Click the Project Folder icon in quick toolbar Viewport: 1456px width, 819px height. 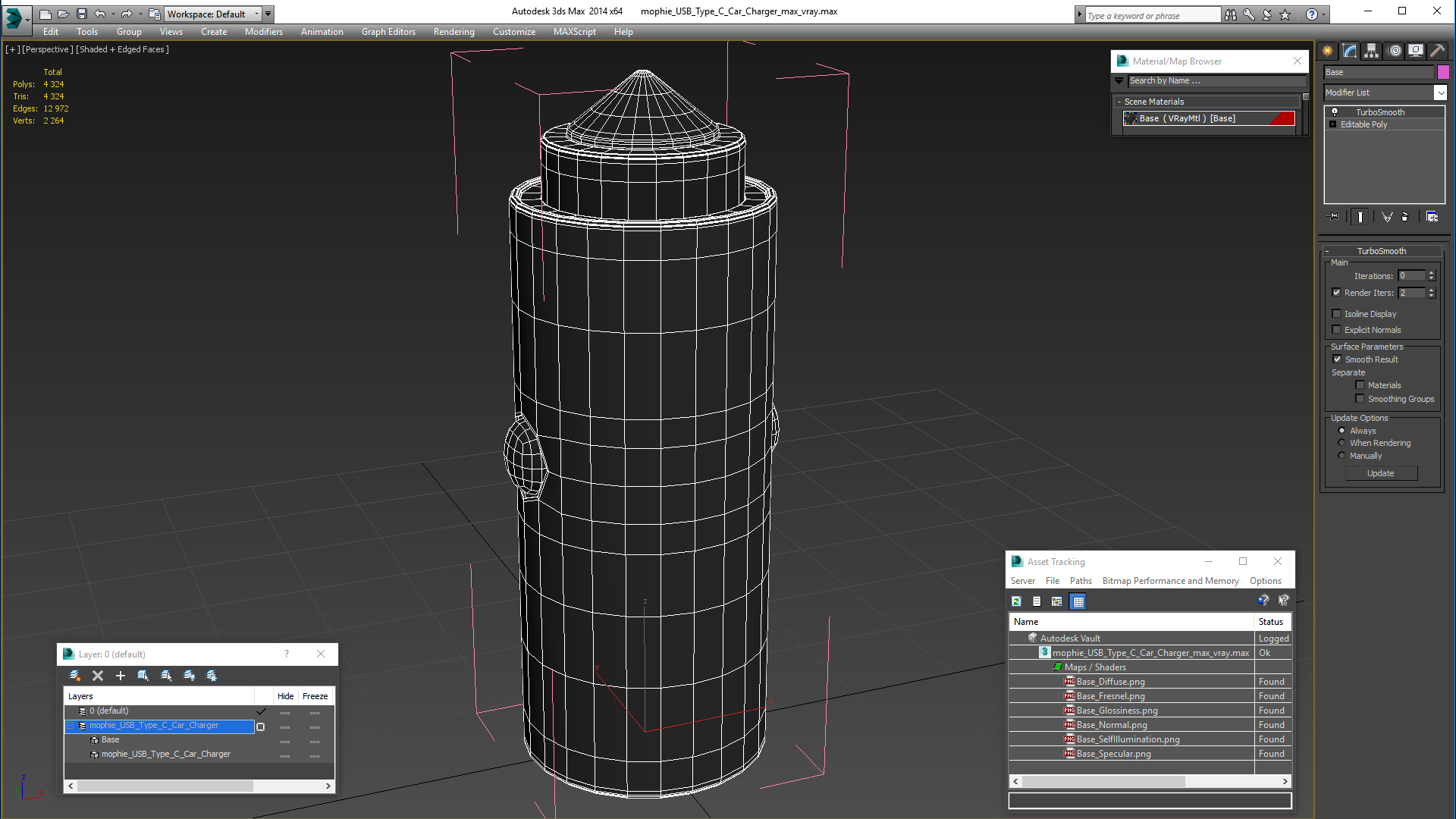pos(155,14)
